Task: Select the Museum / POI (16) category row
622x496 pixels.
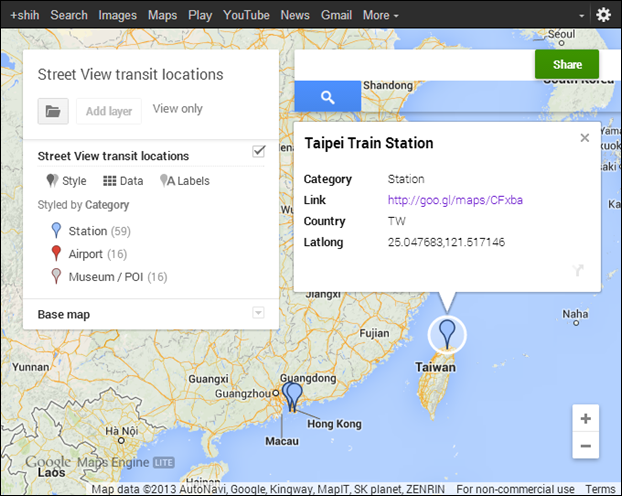Action: (109, 276)
